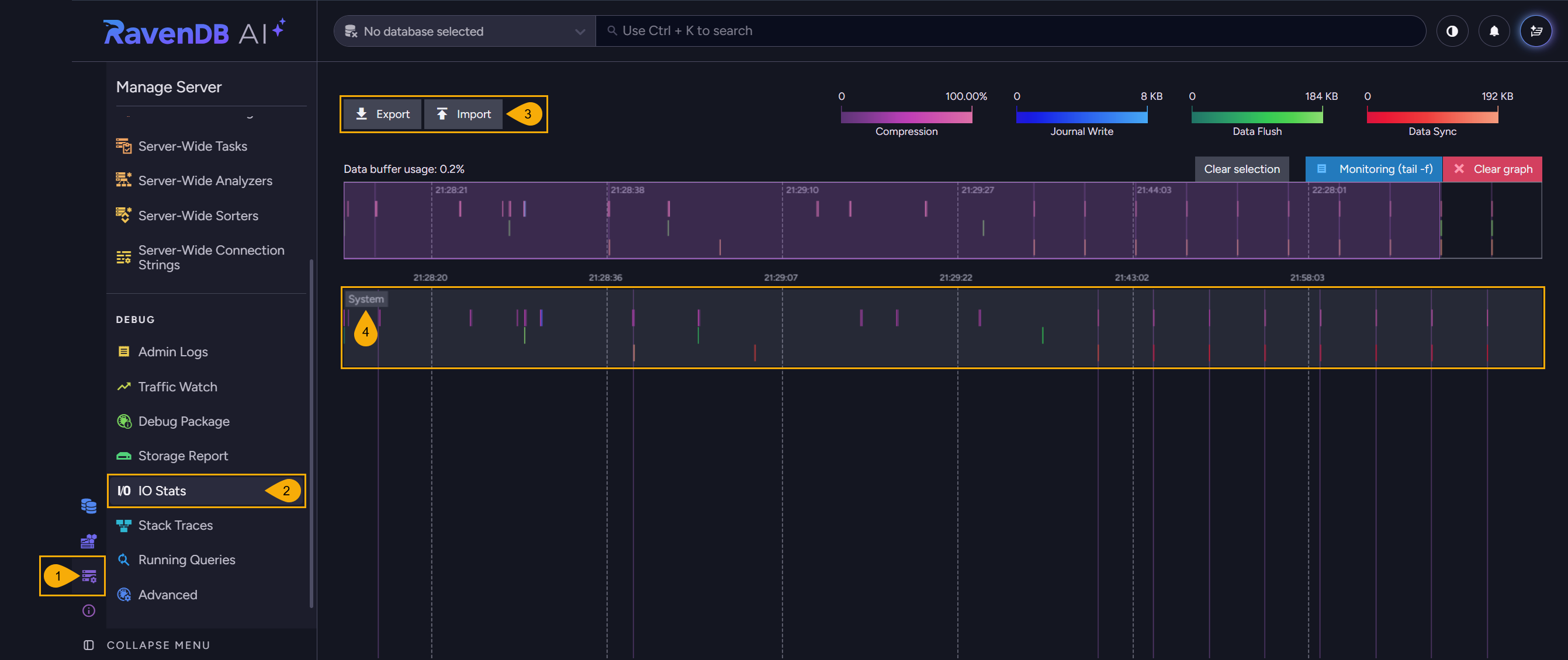Click the Traffic Watch icon

click(124, 386)
